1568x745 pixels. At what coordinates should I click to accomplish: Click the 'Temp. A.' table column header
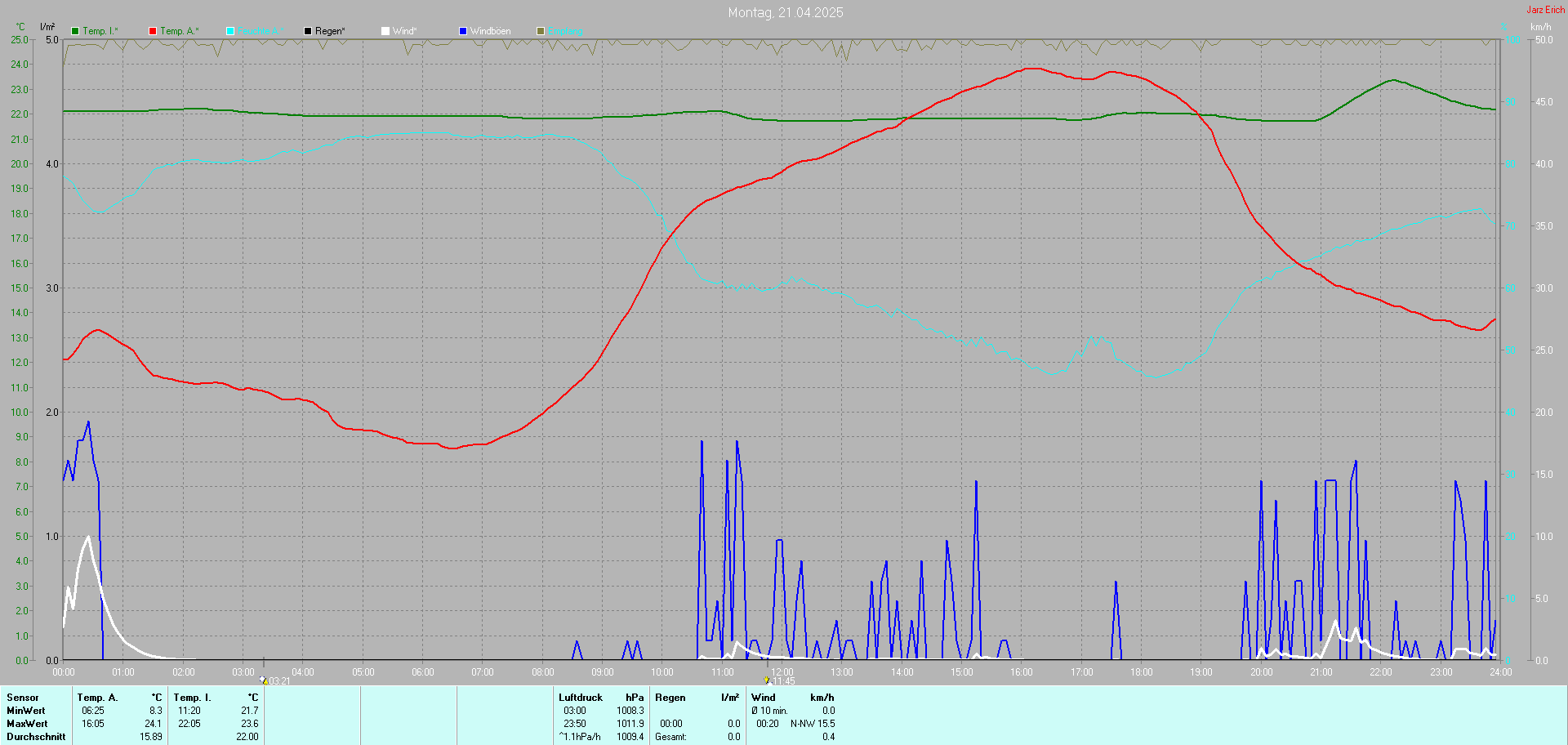click(97, 698)
